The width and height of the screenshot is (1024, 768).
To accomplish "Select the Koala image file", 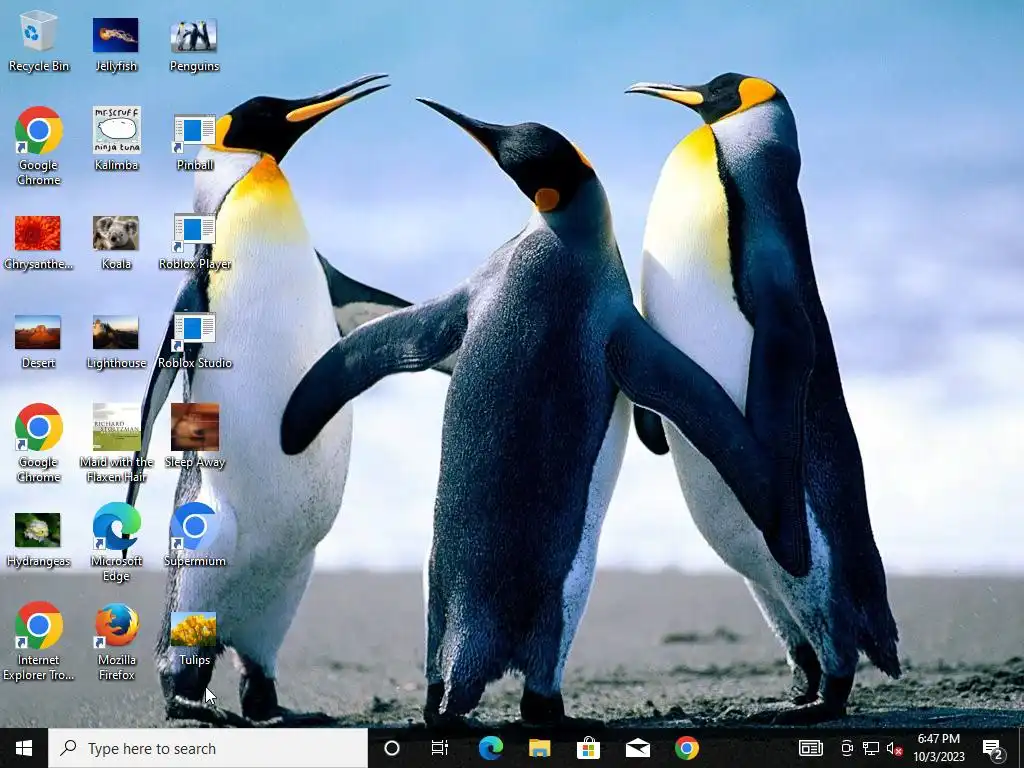I will coord(116,242).
